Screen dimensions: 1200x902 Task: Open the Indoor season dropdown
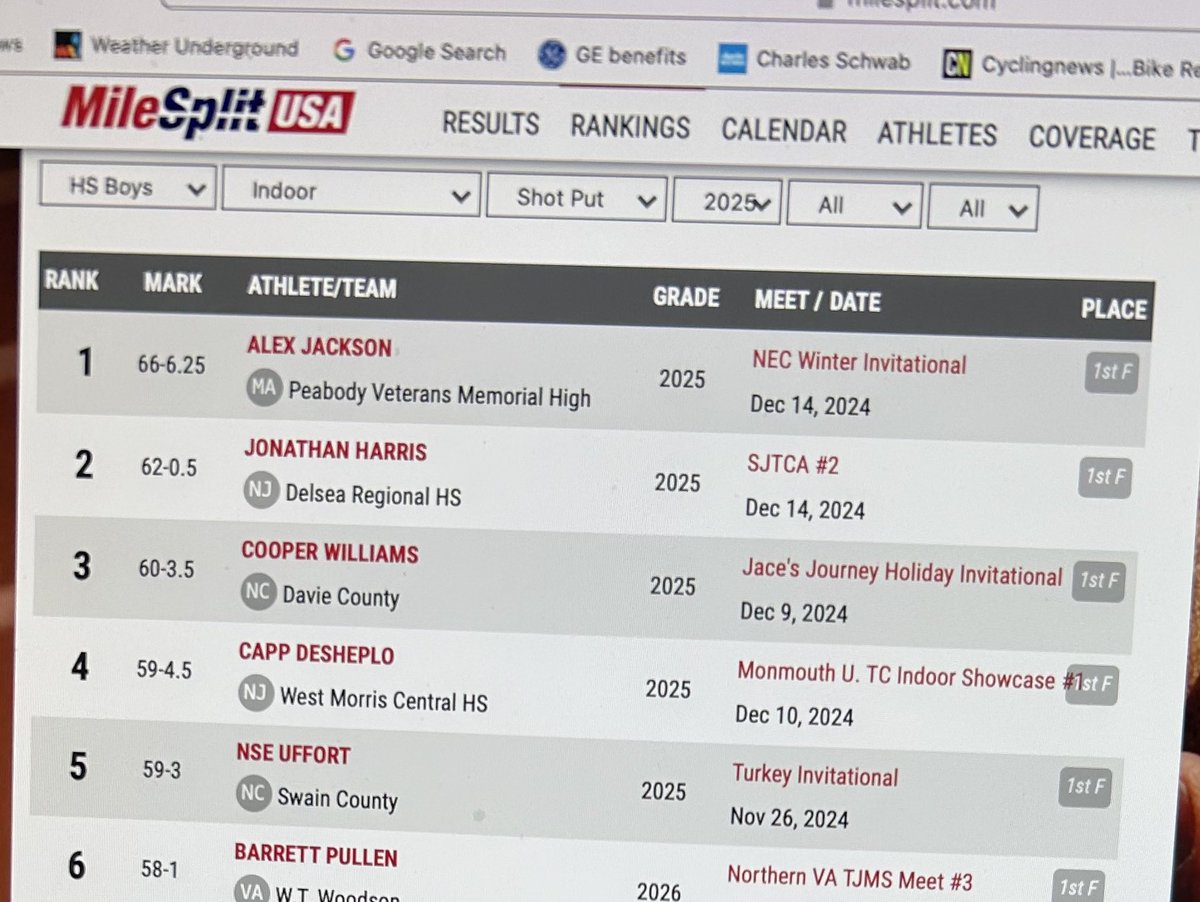(351, 192)
